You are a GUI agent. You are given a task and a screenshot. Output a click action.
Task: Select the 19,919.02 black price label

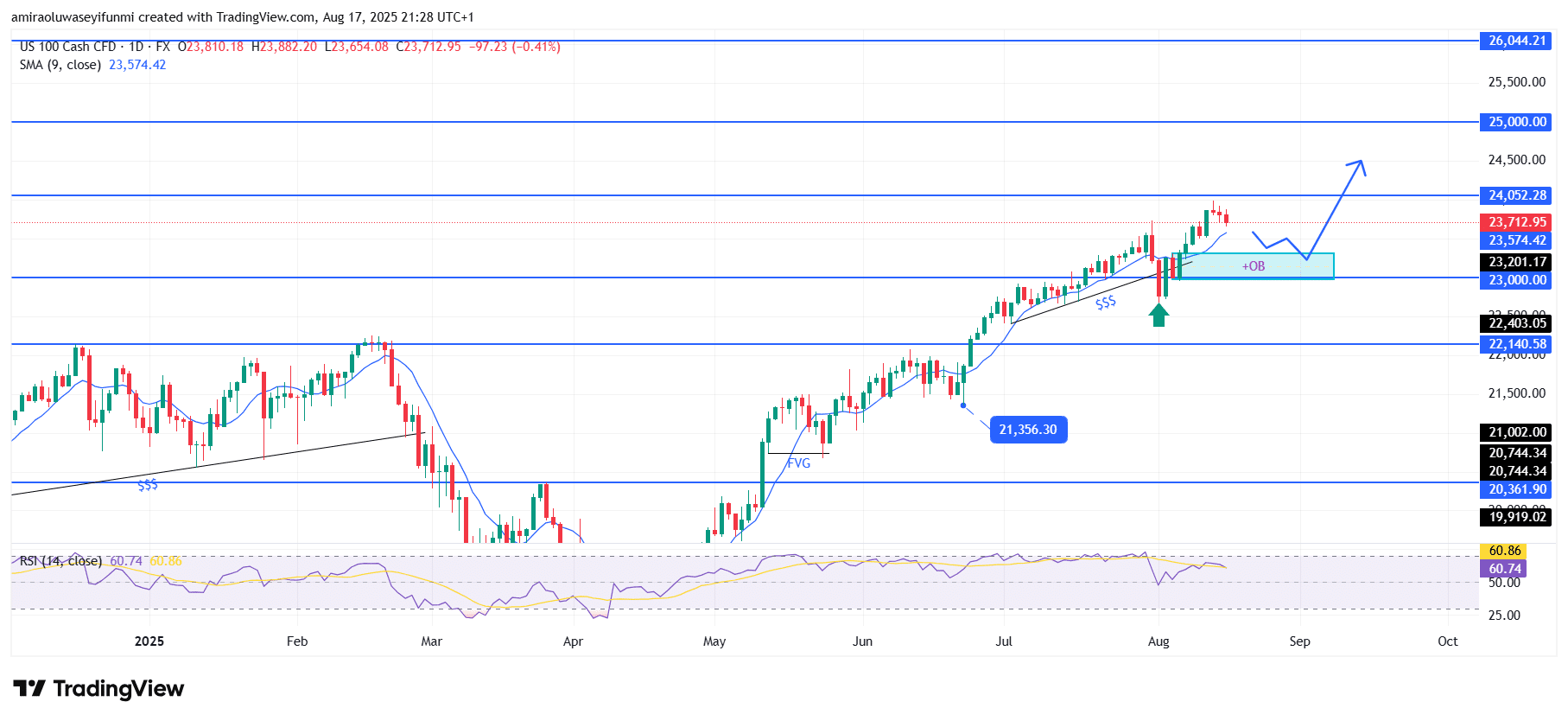click(x=1516, y=517)
